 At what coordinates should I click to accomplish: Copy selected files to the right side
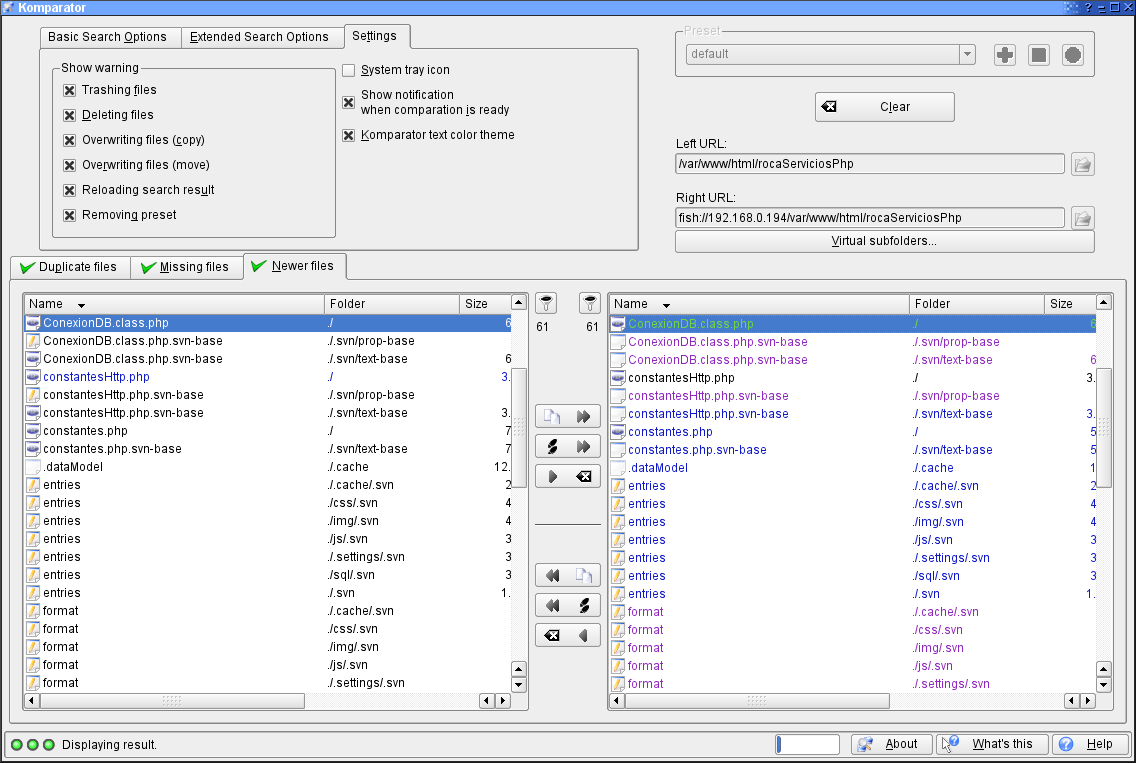click(568, 417)
